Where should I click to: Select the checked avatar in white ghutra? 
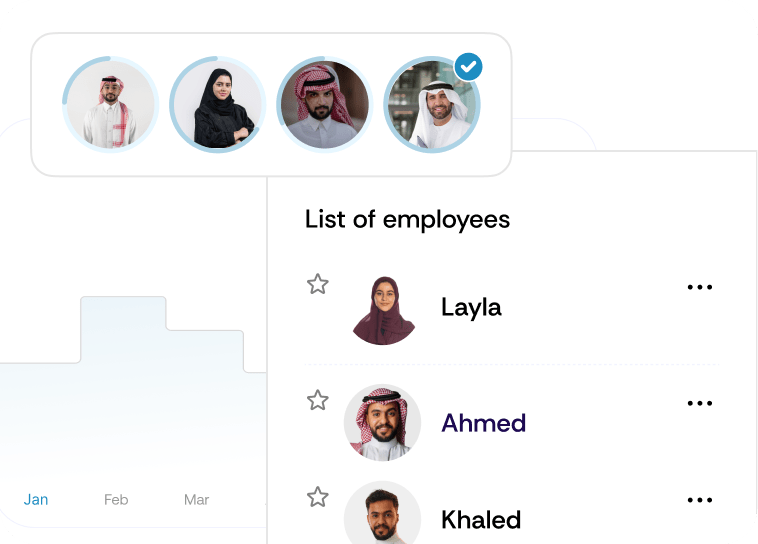[x=431, y=106]
